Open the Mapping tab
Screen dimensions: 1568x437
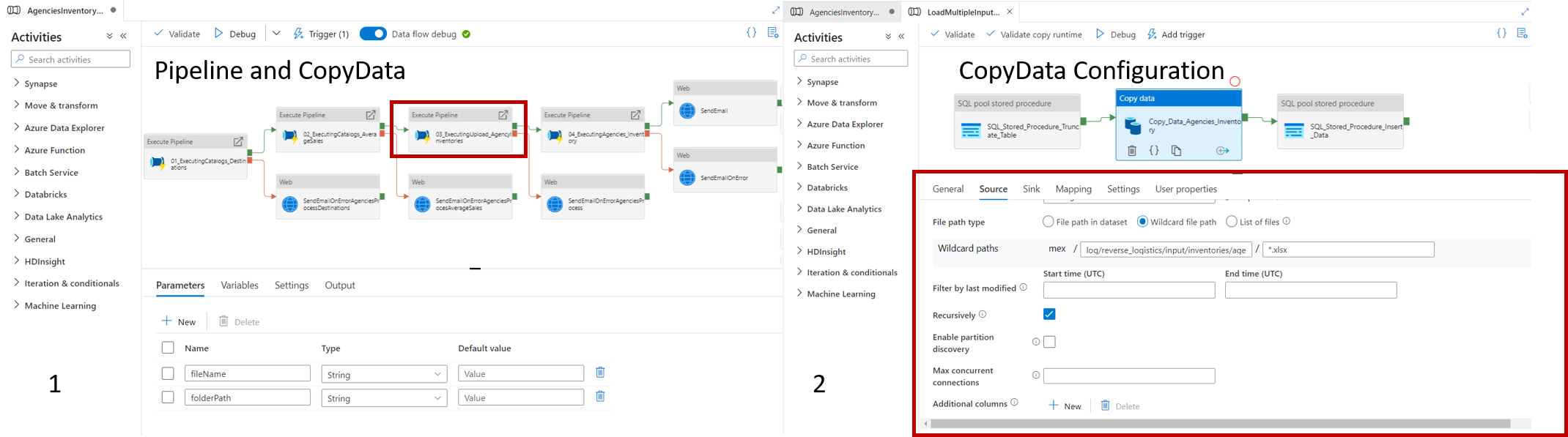coord(1073,189)
